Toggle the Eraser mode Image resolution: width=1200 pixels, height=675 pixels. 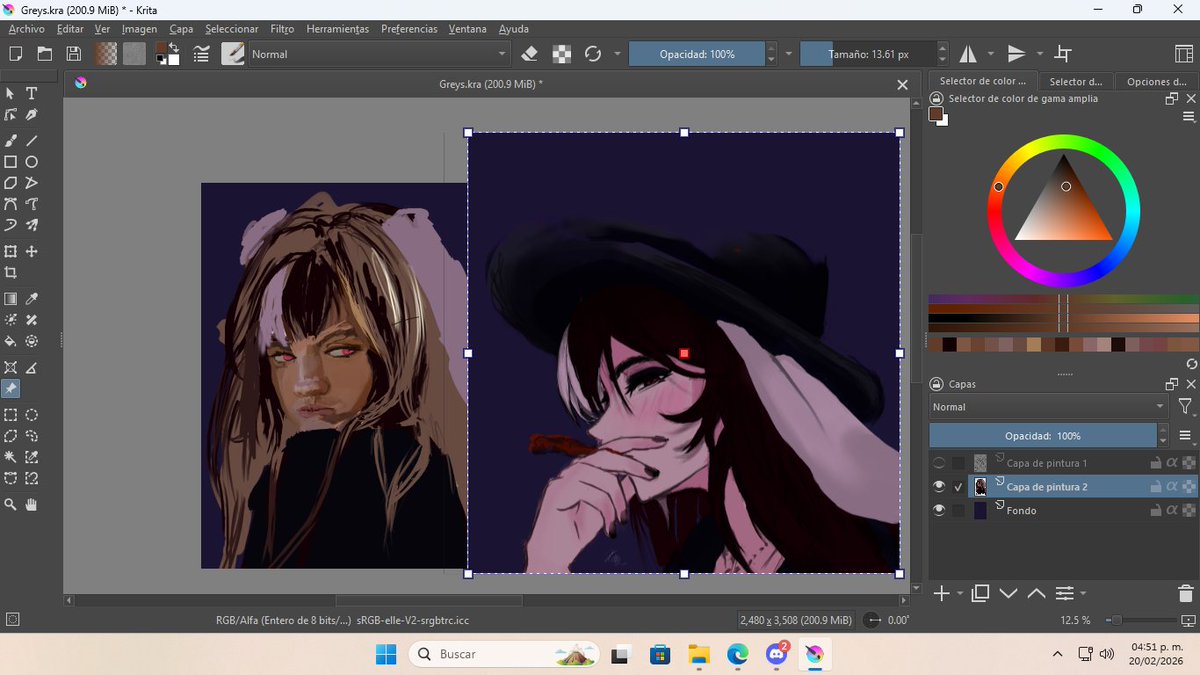[531, 54]
